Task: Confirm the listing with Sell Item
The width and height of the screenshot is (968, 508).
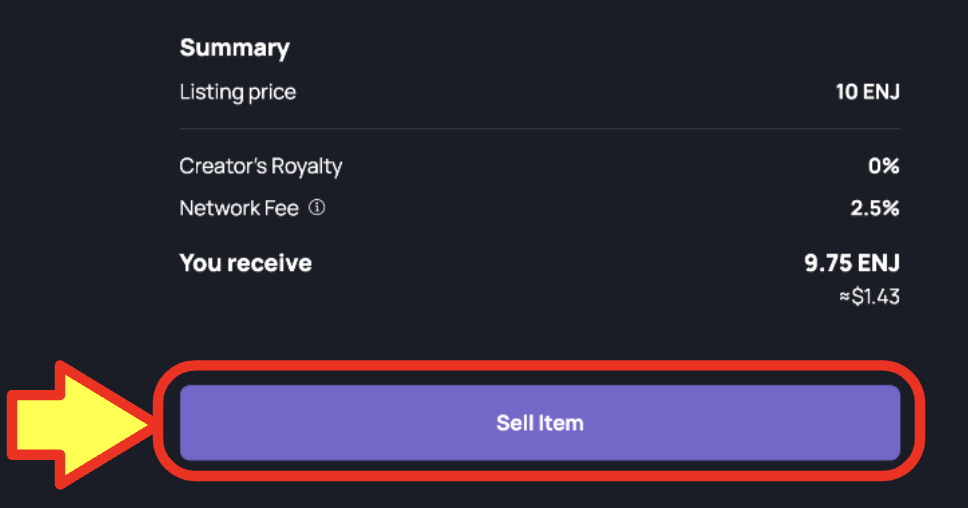Action: [540, 423]
